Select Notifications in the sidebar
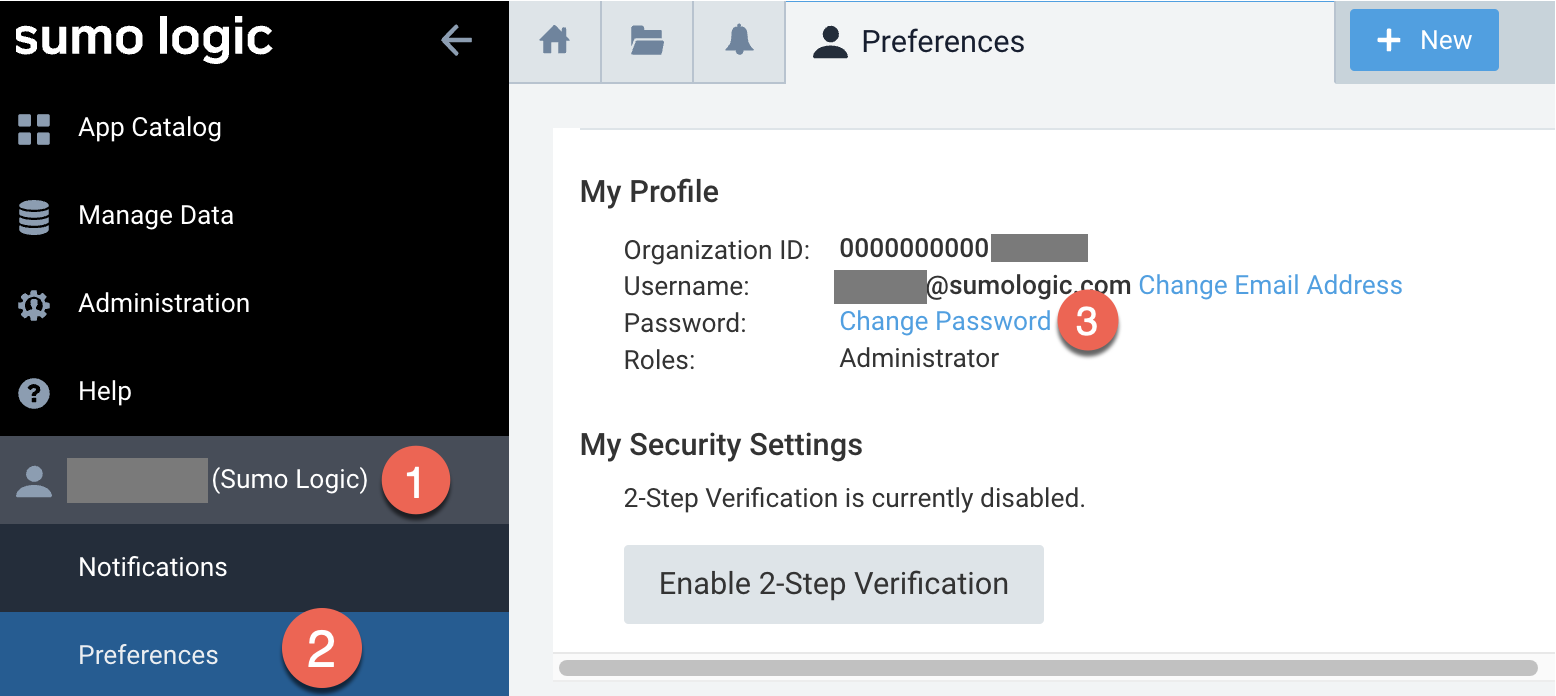The width and height of the screenshot is (1556, 696). 153,567
